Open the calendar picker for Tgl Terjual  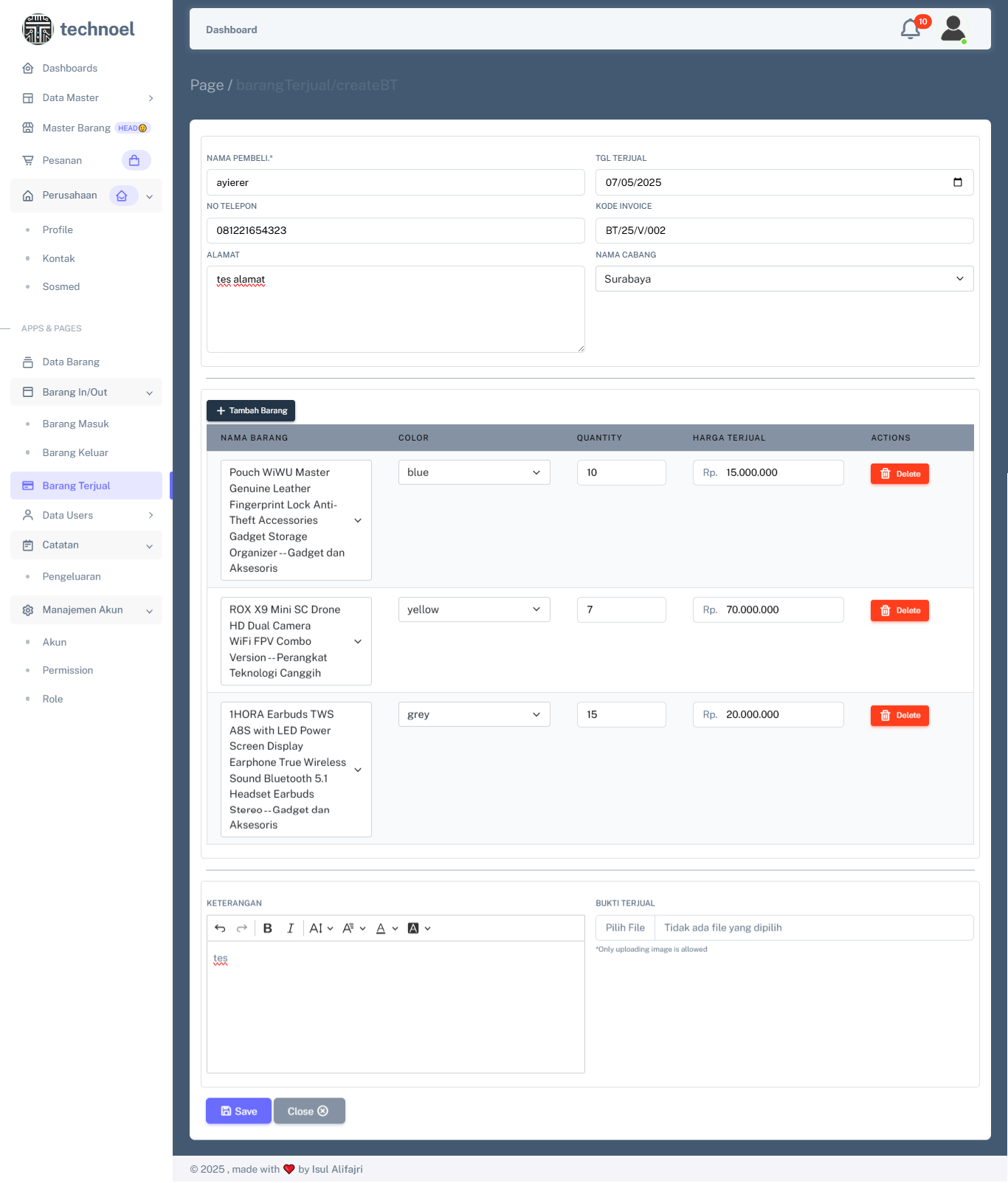pyautogui.click(x=957, y=182)
